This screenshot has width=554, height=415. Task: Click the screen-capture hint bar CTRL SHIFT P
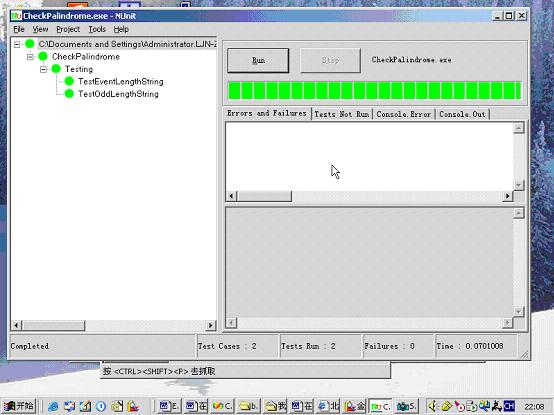coord(246,371)
